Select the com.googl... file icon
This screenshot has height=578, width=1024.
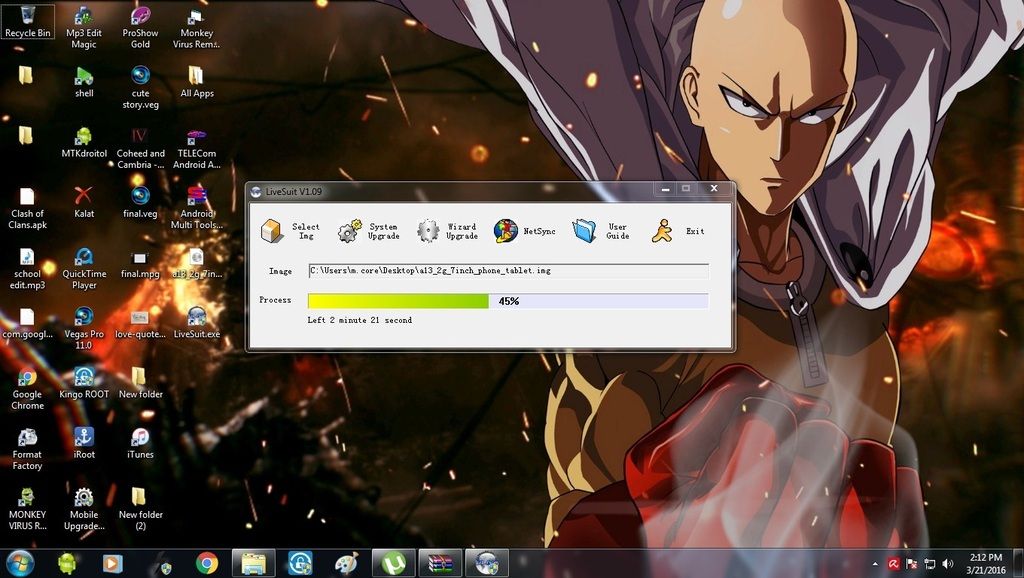tap(27, 323)
